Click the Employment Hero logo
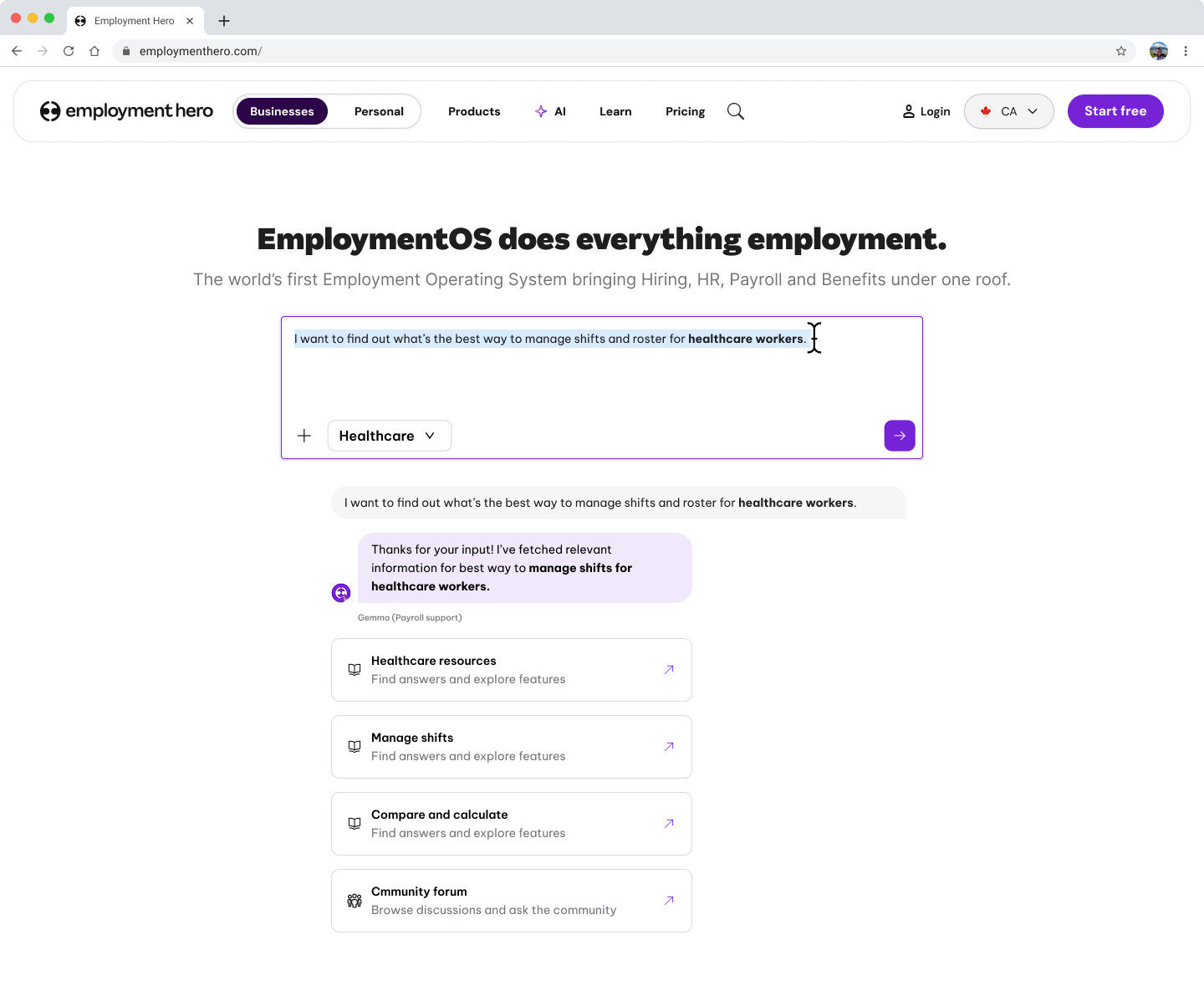This screenshot has width=1204, height=986. (x=126, y=111)
